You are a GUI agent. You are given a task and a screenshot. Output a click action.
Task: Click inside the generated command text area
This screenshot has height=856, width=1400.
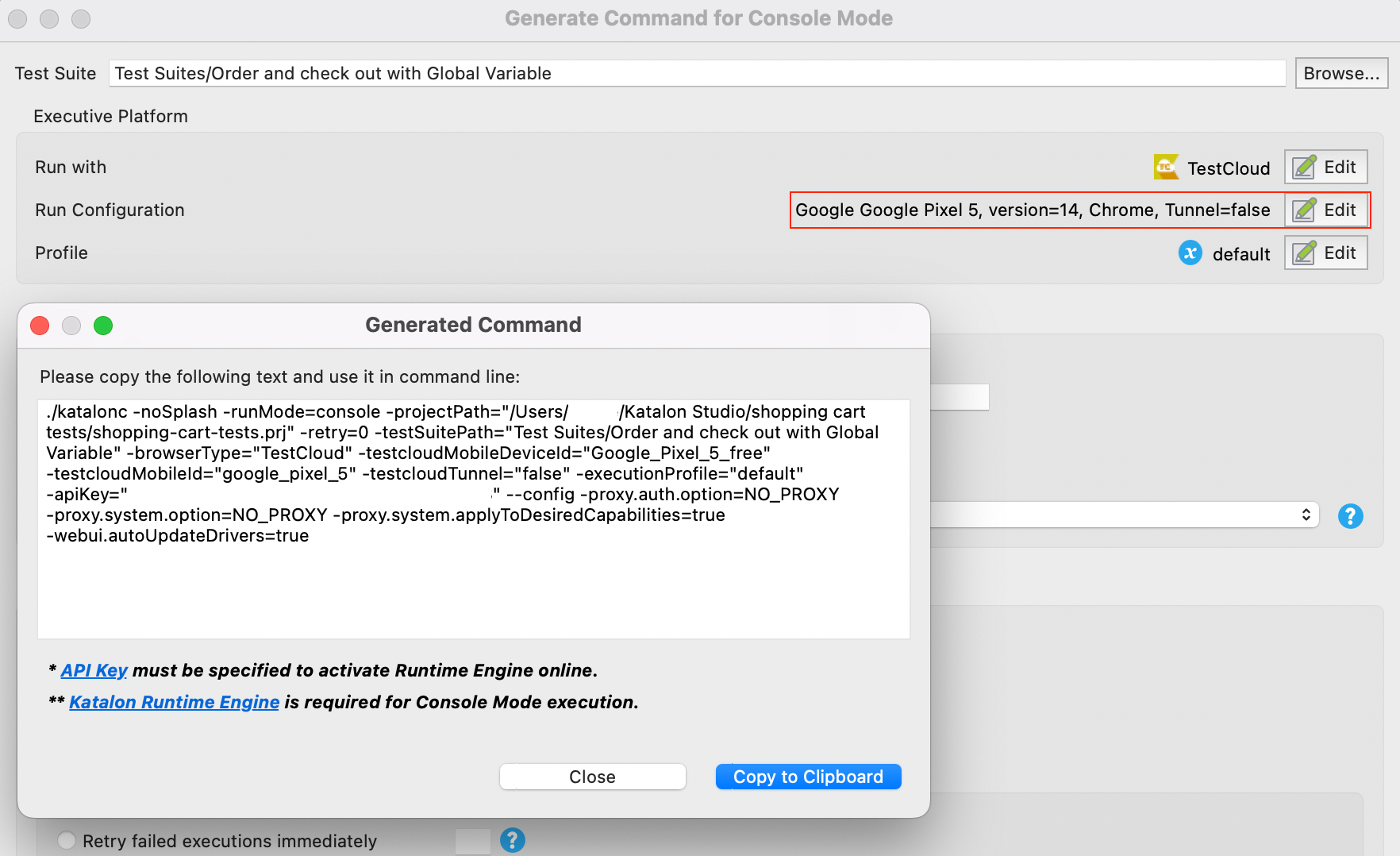(x=473, y=519)
